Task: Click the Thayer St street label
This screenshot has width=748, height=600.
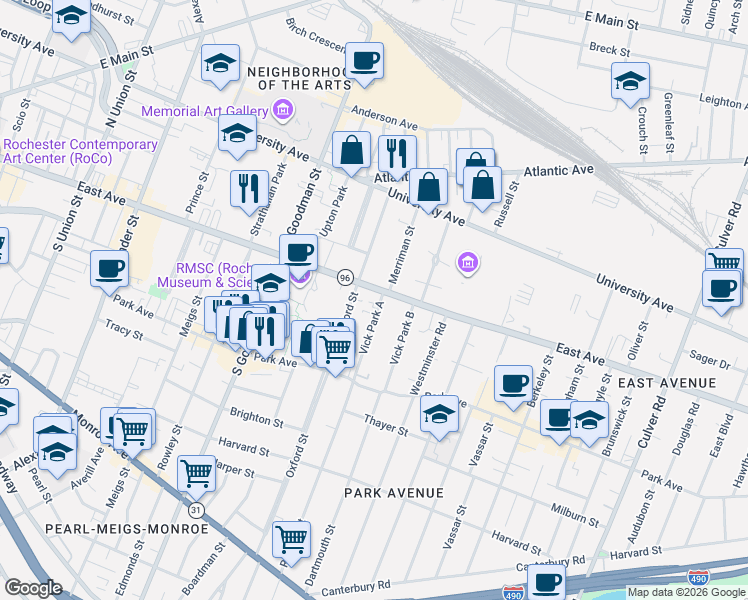Action: [x=386, y=425]
